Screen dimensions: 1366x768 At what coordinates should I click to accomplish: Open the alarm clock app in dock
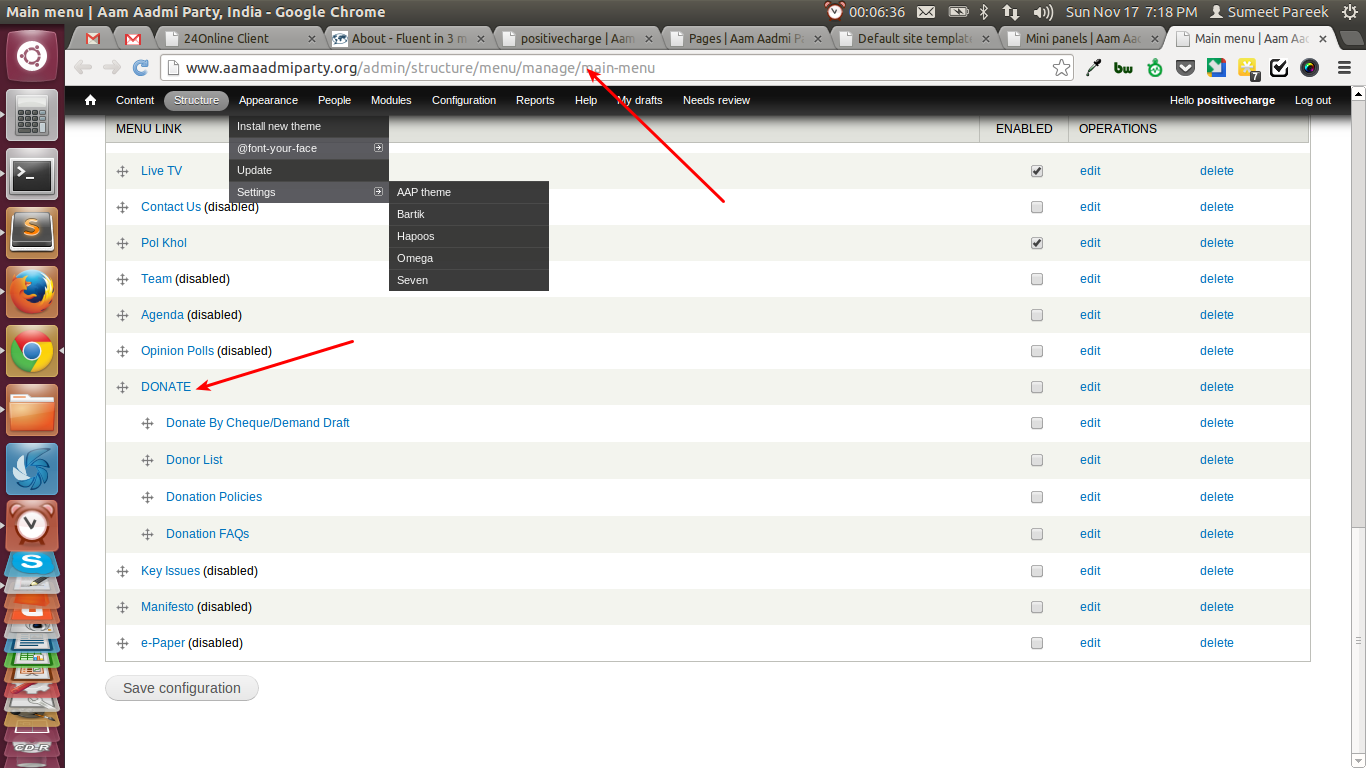pyautogui.click(x=32, y=526)
